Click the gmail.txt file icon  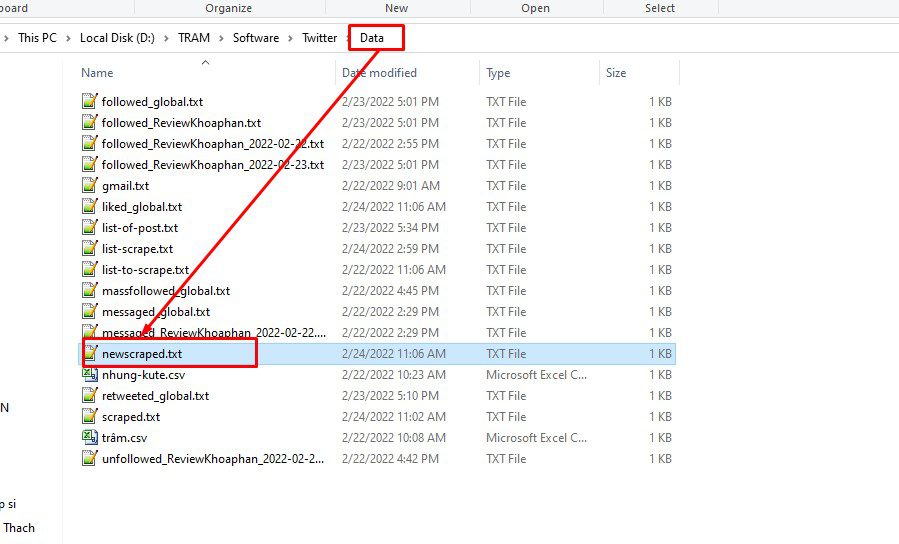(89, 186)
